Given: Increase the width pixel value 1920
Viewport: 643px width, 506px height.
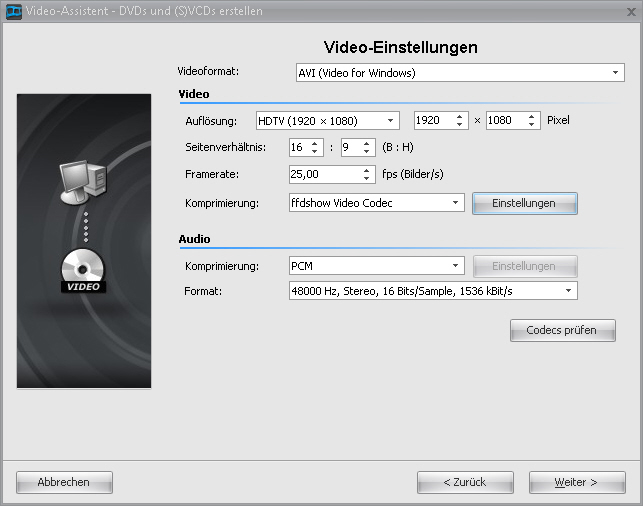Looking at the screenshot, I should click(x=460, y=116).
